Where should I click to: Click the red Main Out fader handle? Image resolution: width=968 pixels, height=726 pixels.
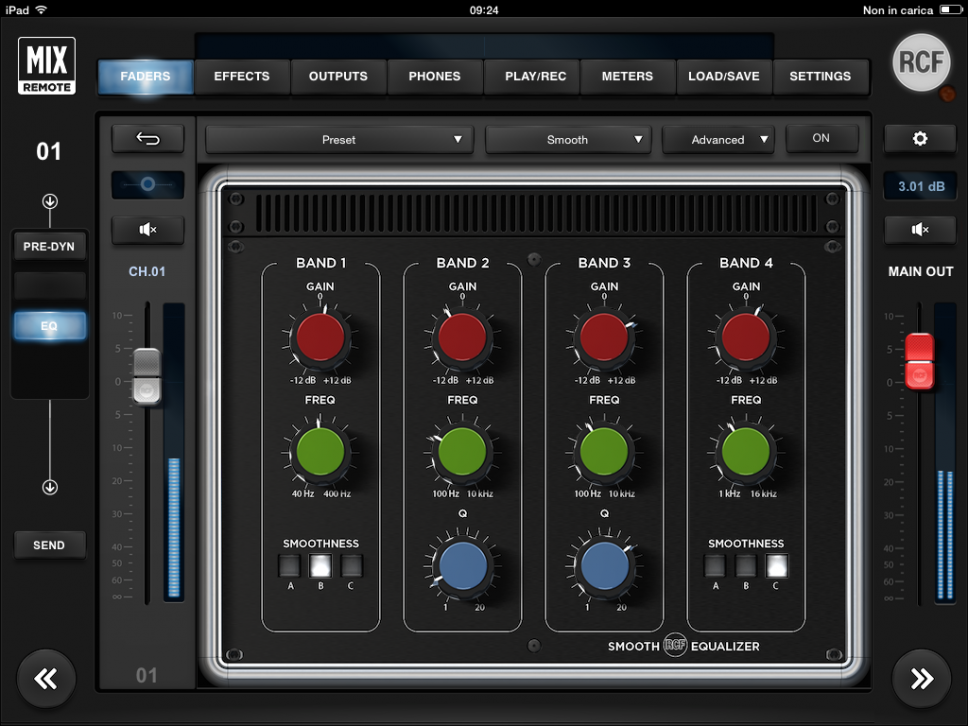pyautogui.click(x=919, y=361)
